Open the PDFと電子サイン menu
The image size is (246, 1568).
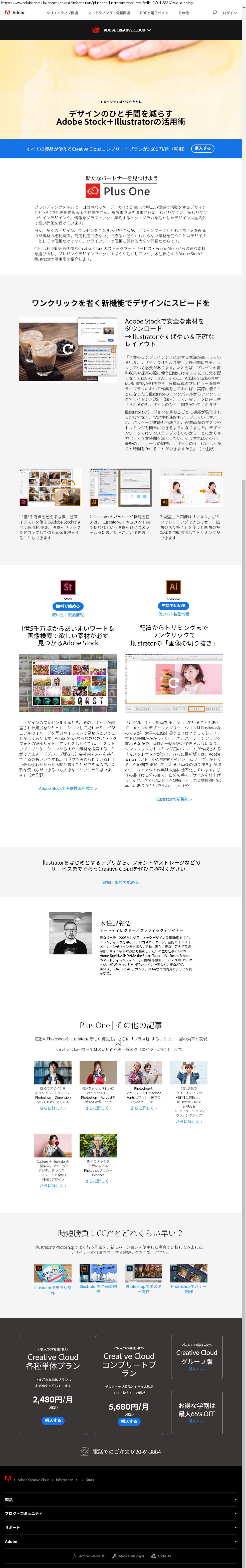pyautogui.click(x=154, y=13)
